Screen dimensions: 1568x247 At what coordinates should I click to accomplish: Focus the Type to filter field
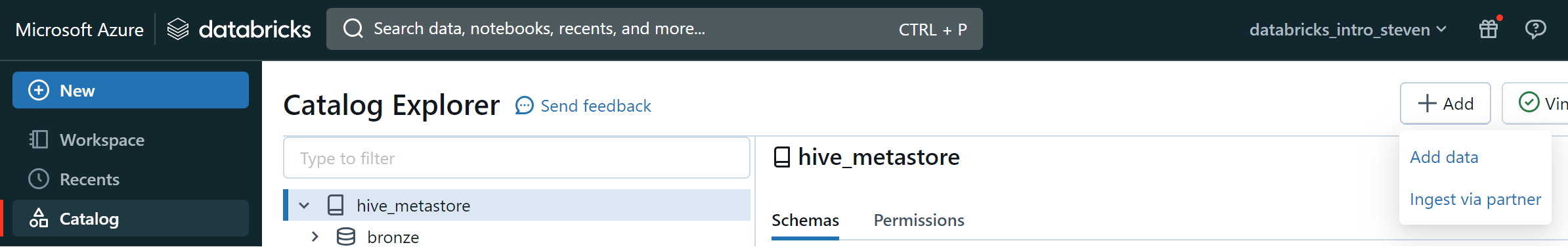click(517, 158)
